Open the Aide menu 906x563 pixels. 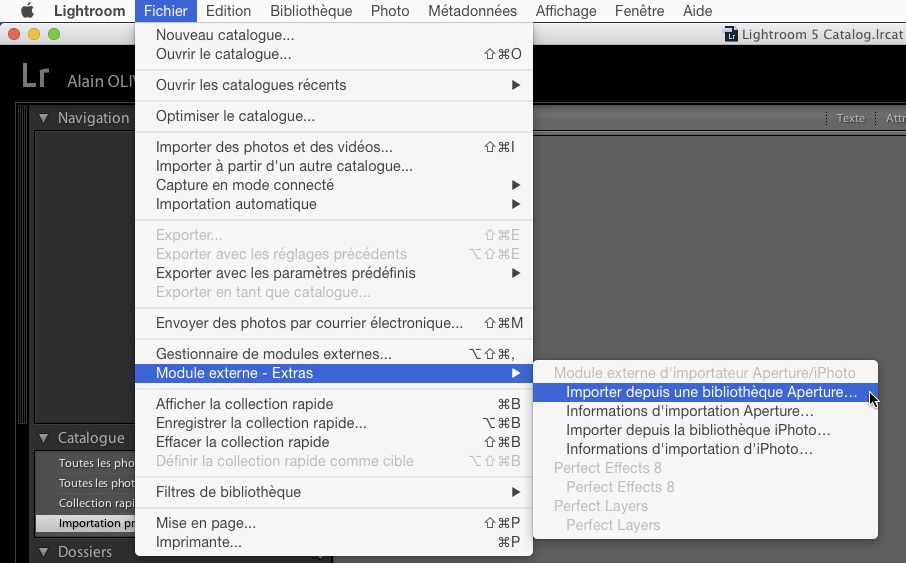point(697,10)
